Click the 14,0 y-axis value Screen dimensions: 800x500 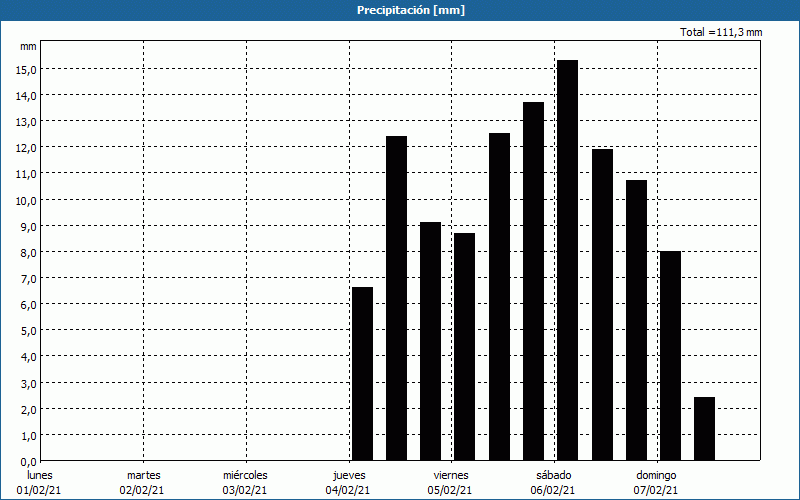coord(26,95)
